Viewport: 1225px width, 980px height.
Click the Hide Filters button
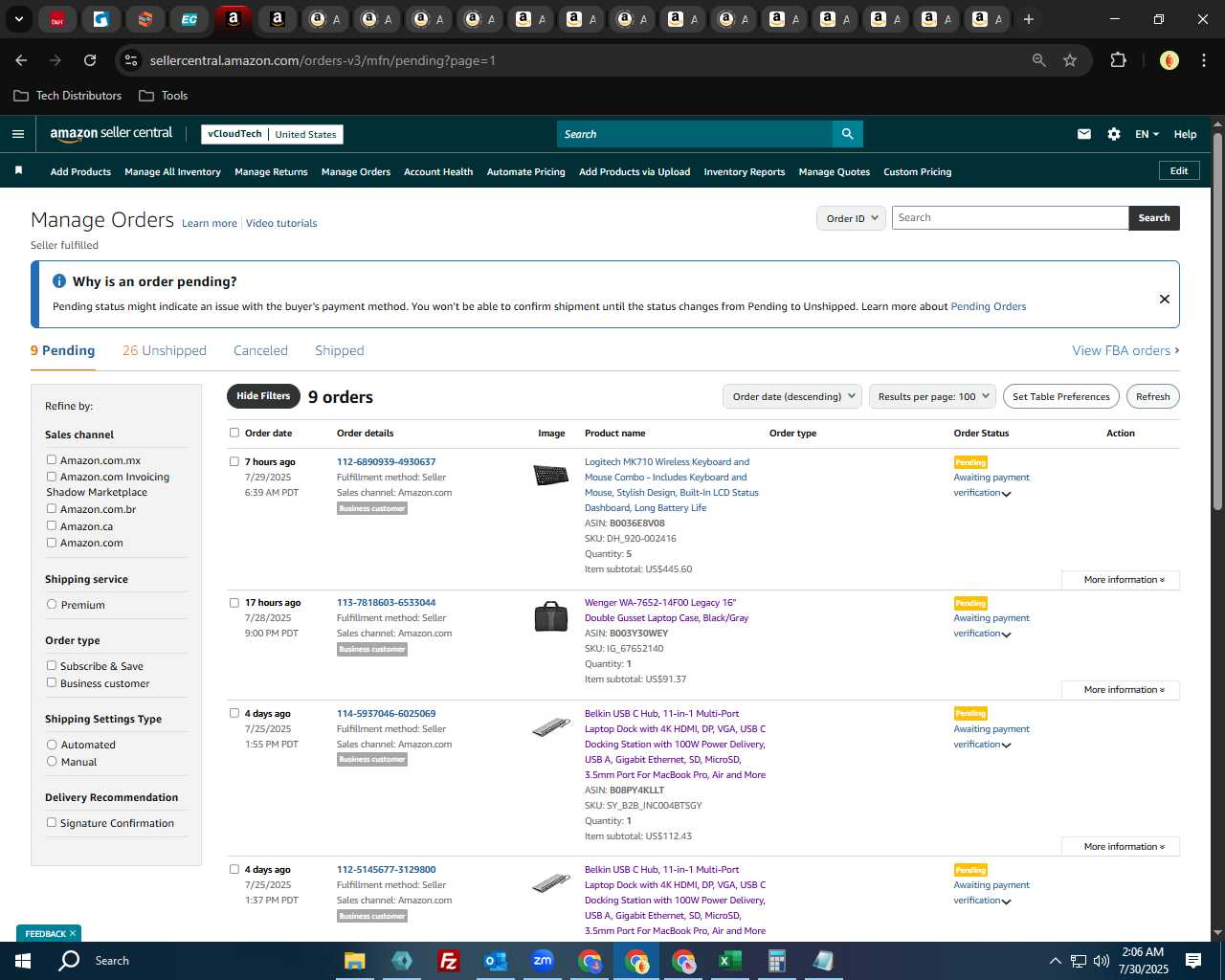coord(263,396)
